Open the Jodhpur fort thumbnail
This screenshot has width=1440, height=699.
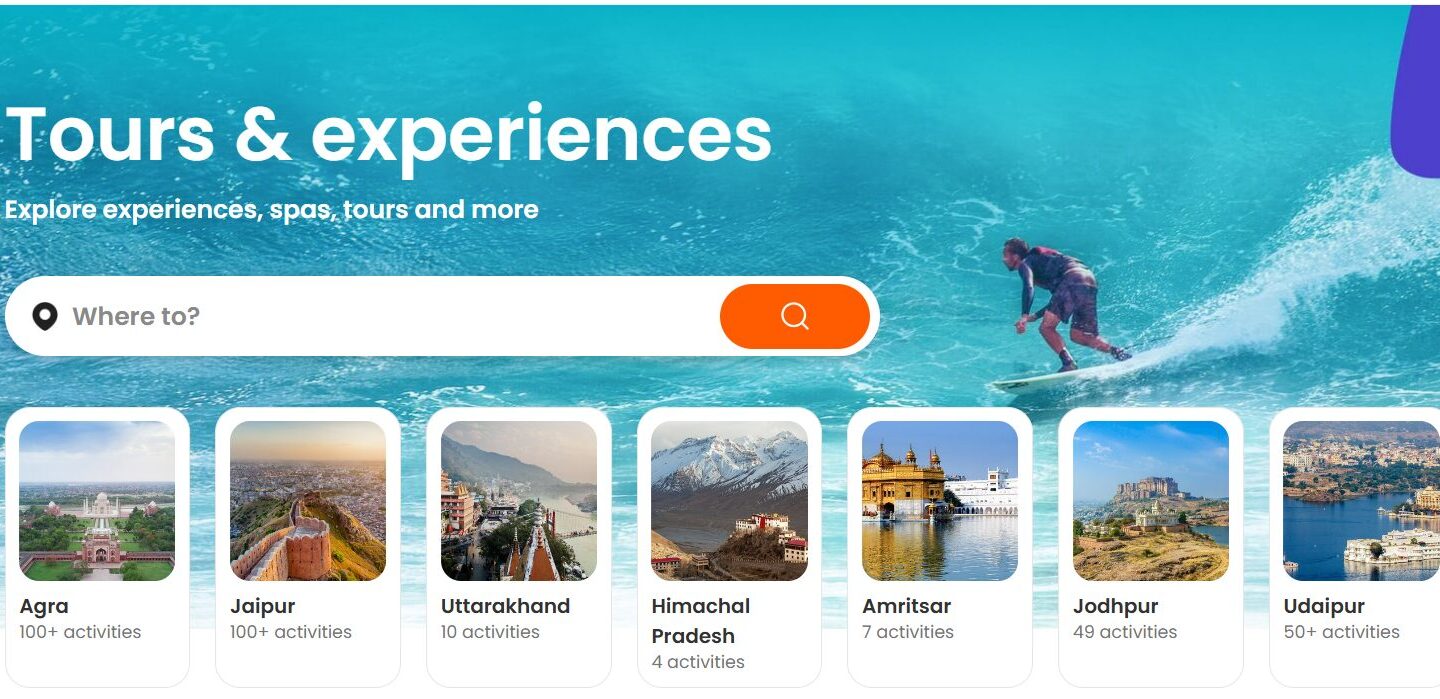tap(1151, 501)
